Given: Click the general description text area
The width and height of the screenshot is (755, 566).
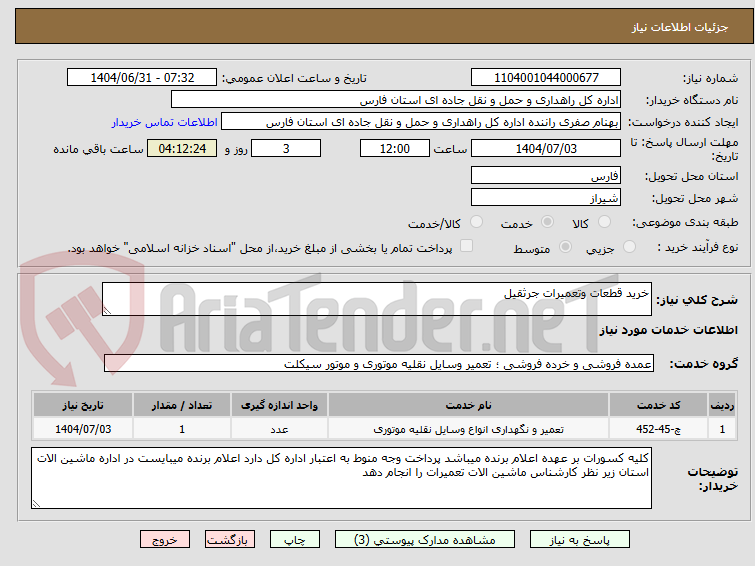Looking at the screenshot, I should coord(377,299).
